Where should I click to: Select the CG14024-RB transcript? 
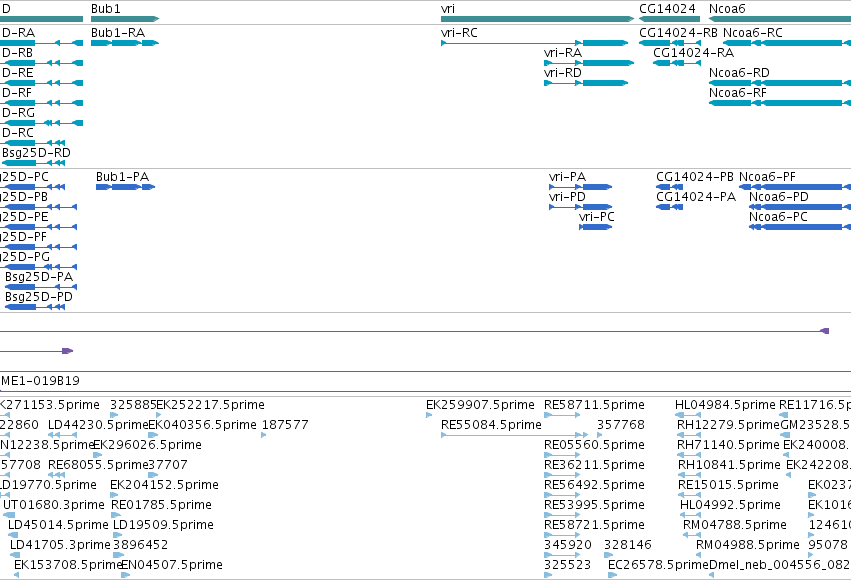(670, 43)
